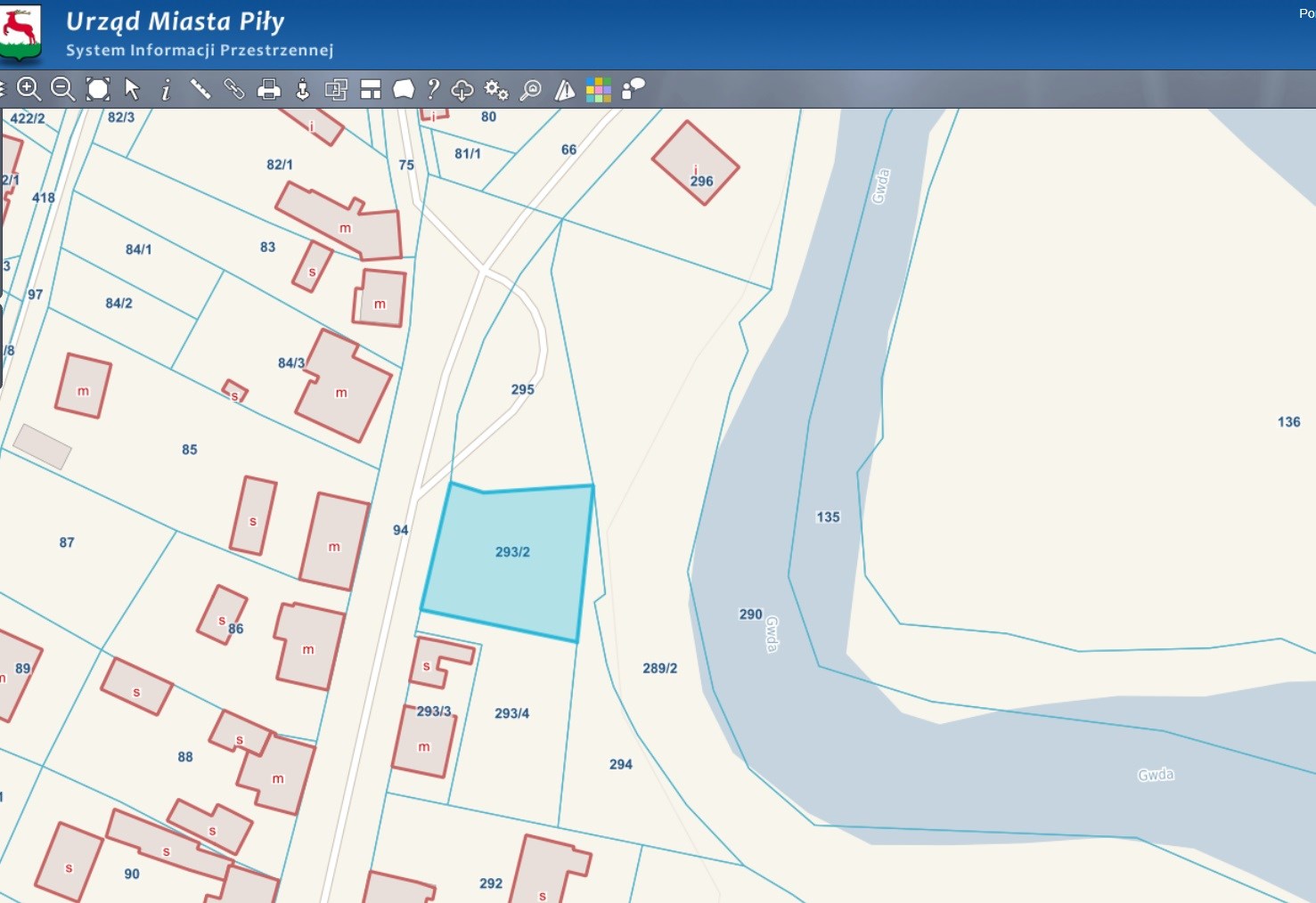Click building 296 on the map

[695, 163]
